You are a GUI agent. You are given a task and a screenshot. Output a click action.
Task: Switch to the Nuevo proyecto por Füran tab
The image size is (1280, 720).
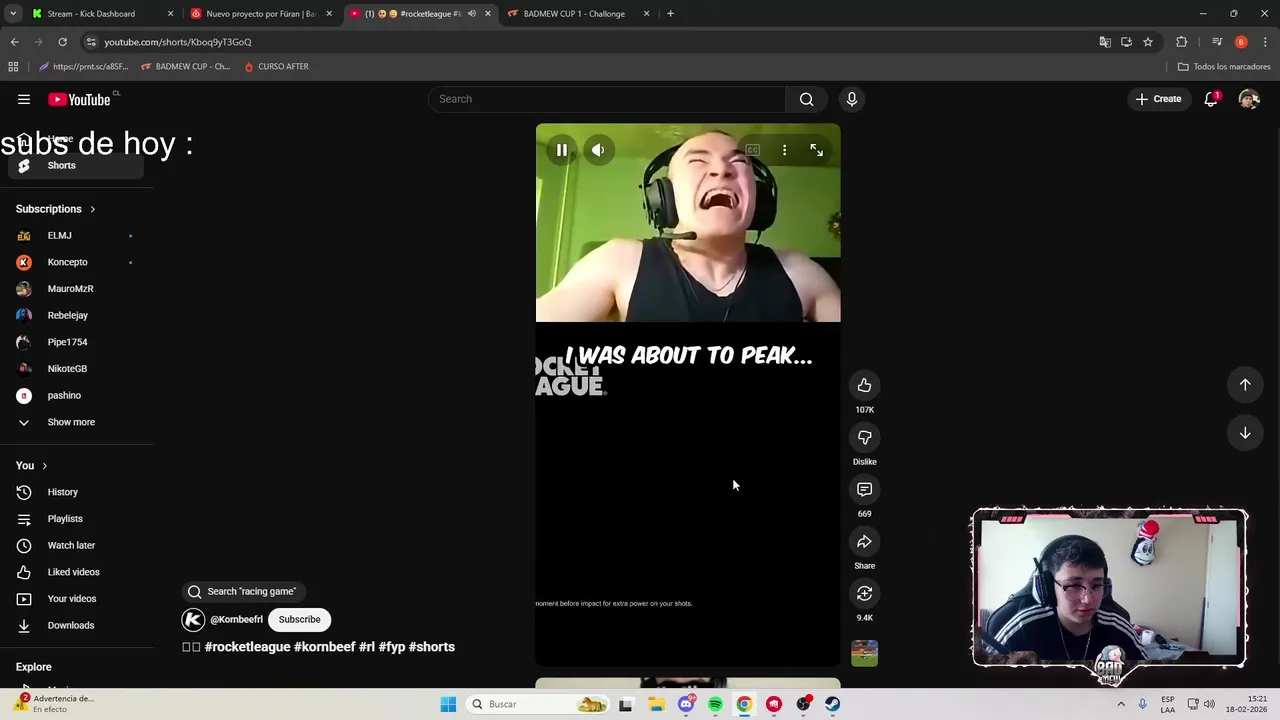260,14
